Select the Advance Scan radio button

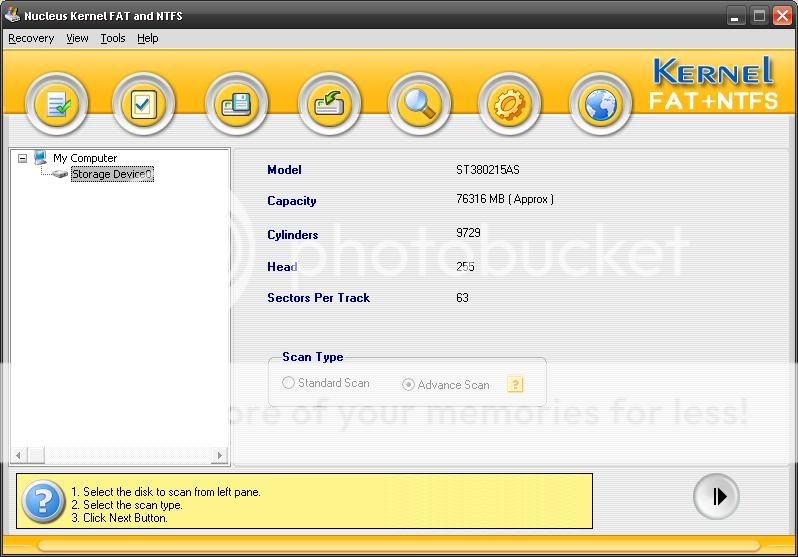[x=408, y=384]
